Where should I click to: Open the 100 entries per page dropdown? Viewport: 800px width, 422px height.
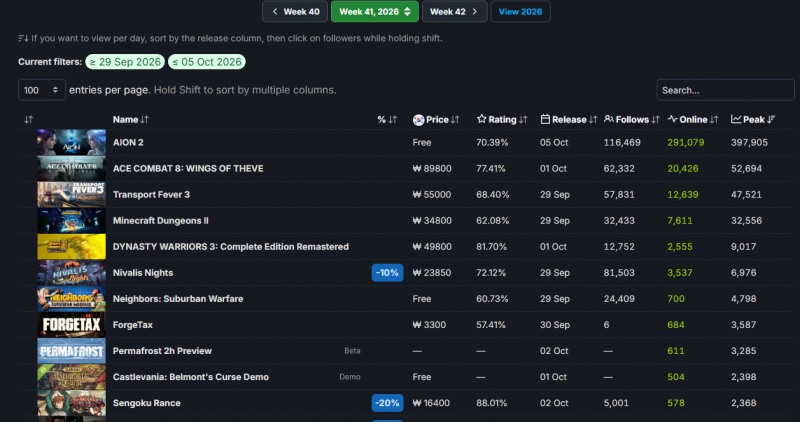(42, 90)
